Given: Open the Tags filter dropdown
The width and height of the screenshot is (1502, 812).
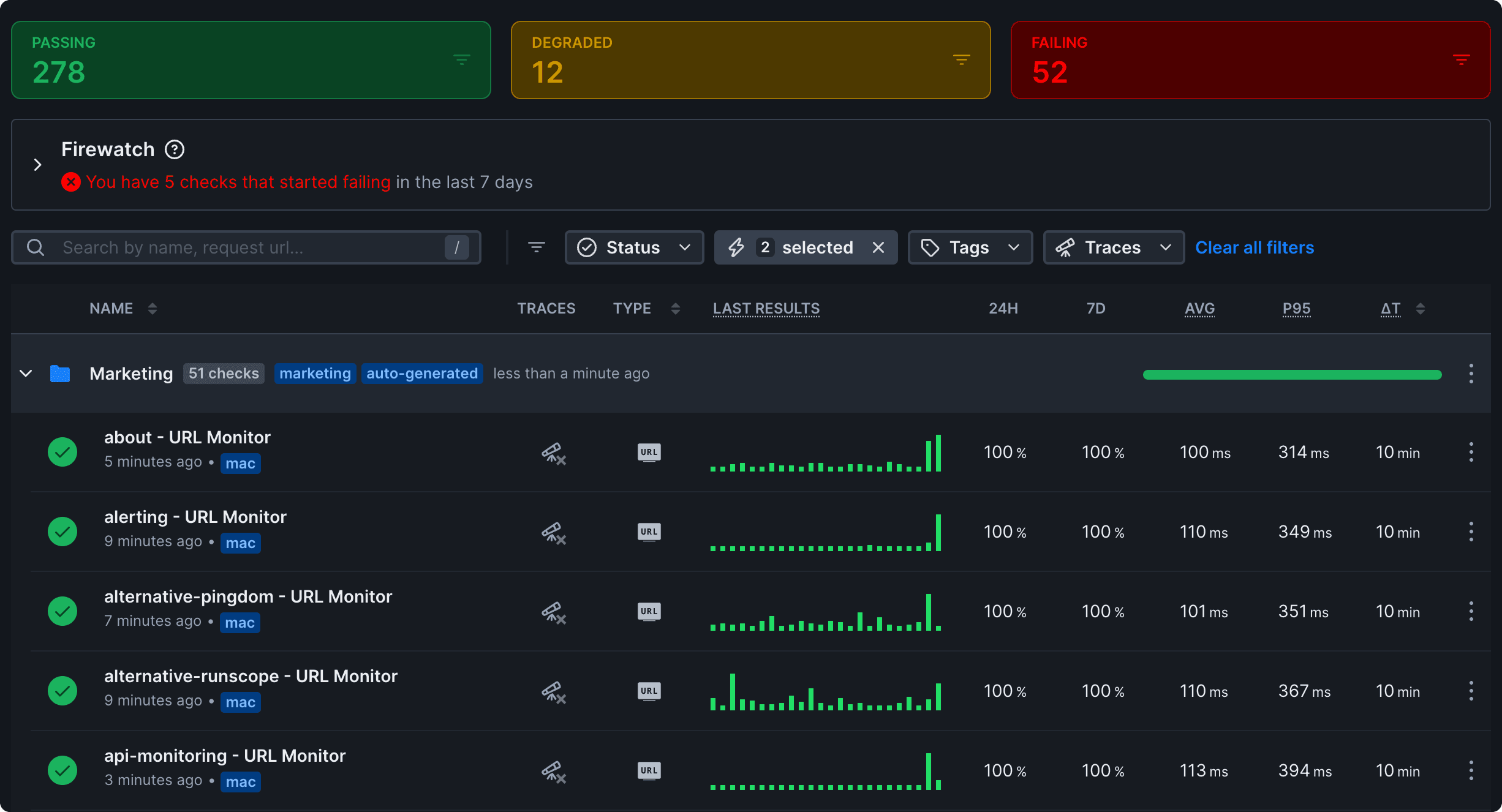Looking at the screenshot, I should [970, 247].
